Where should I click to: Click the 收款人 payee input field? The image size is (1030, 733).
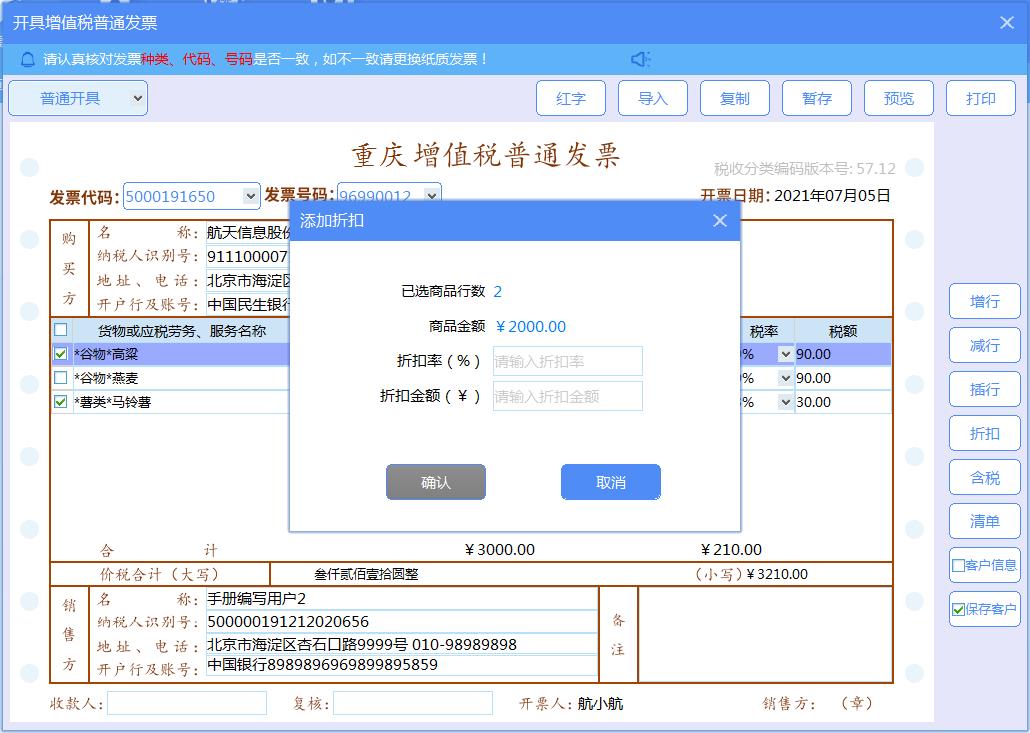185,703
